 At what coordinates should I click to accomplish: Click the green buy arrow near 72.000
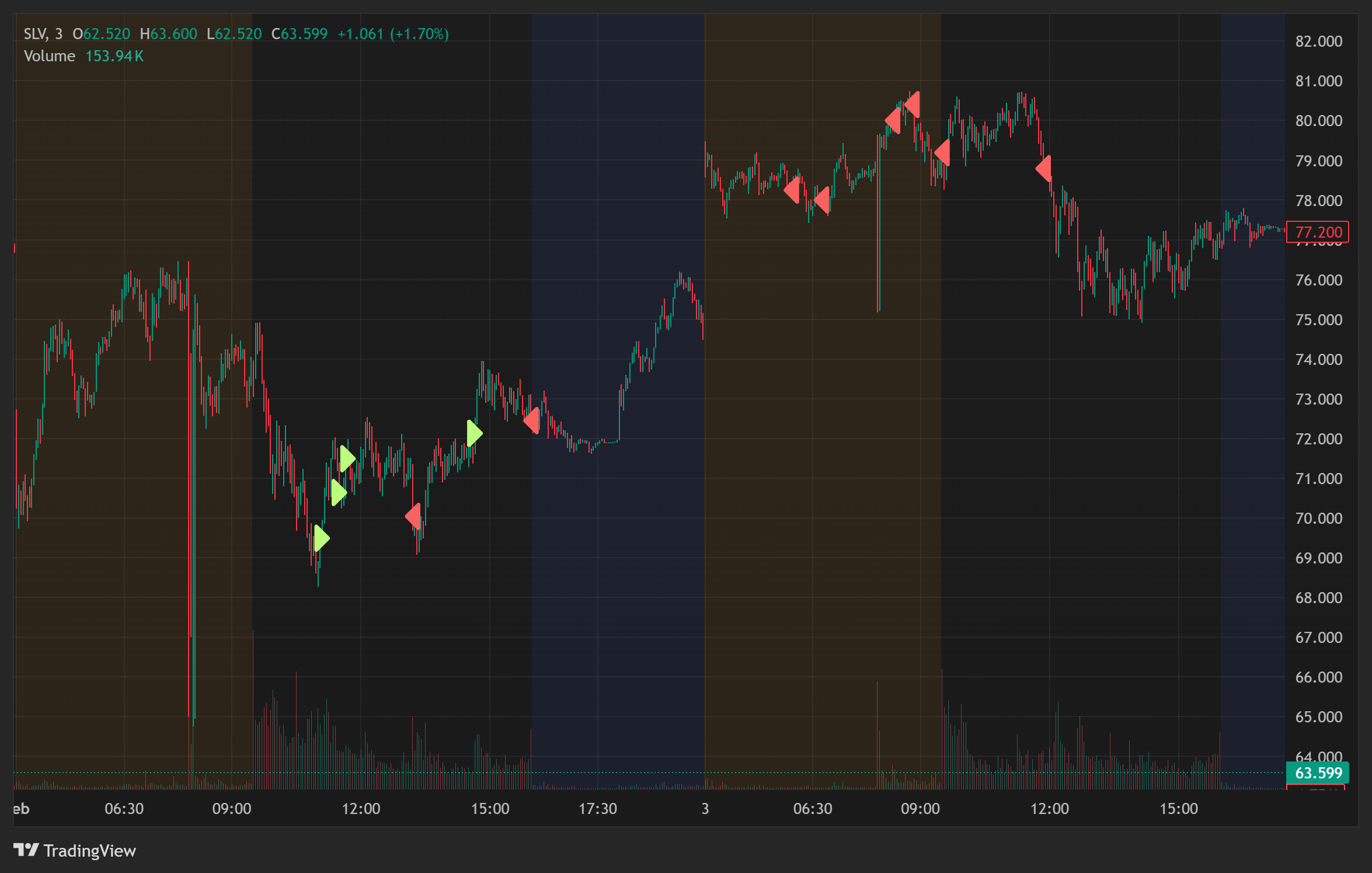(x=474, y=433)
